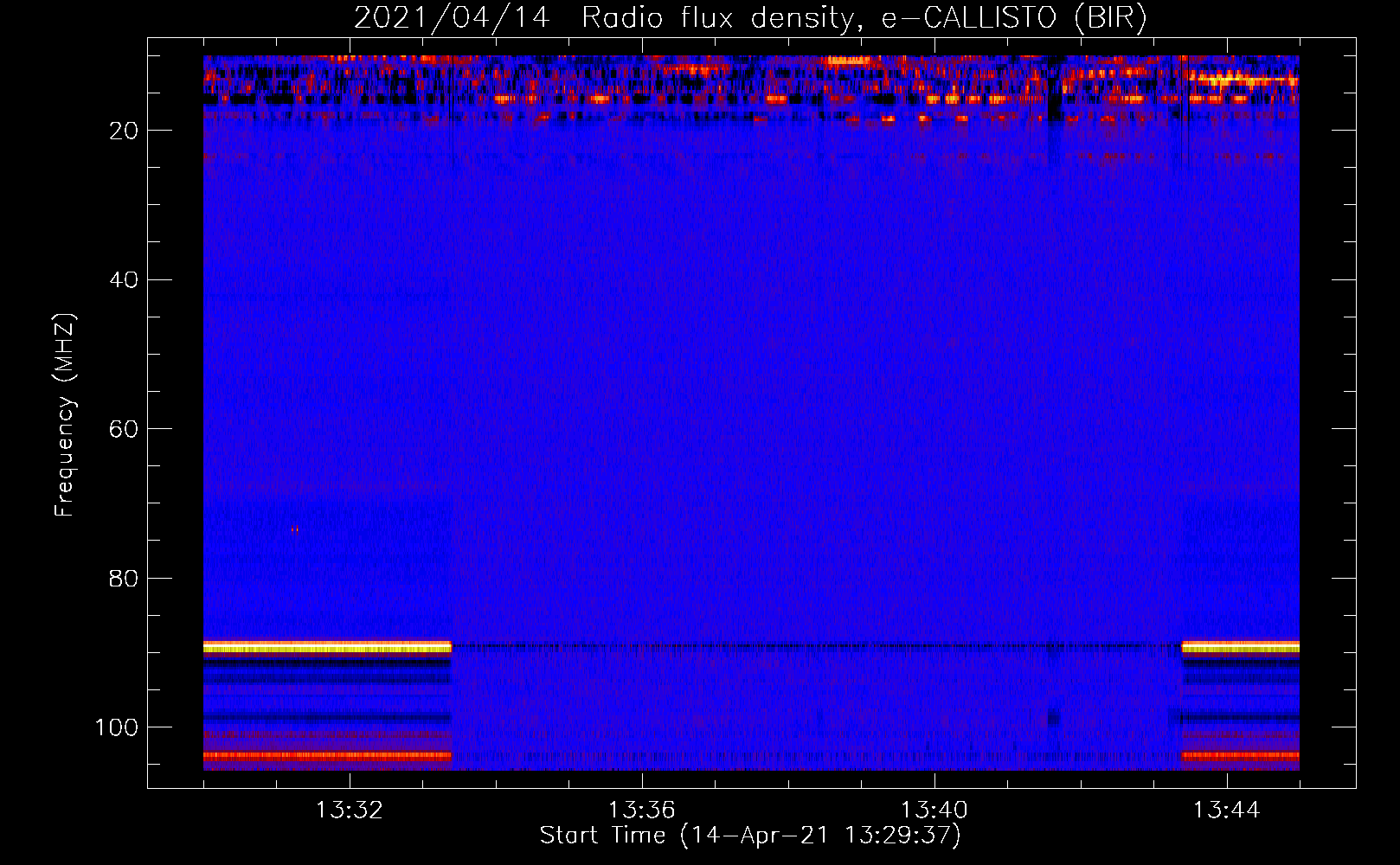This screenshot has height=865, width=1400.
Task: Click the 13:44 time tick label
Action: click(x=1227, y=811)
